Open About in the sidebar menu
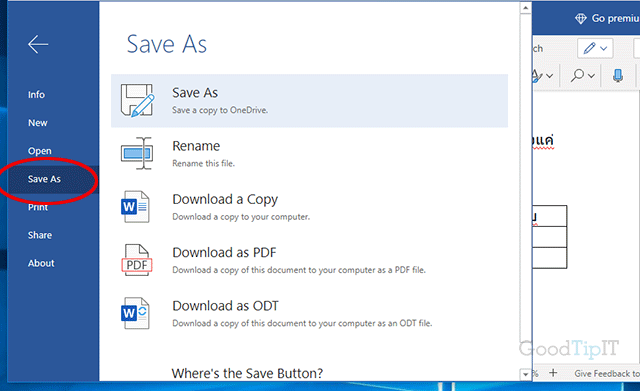The height and width of the screenshot is (391, 640). (x=41, y=263)
